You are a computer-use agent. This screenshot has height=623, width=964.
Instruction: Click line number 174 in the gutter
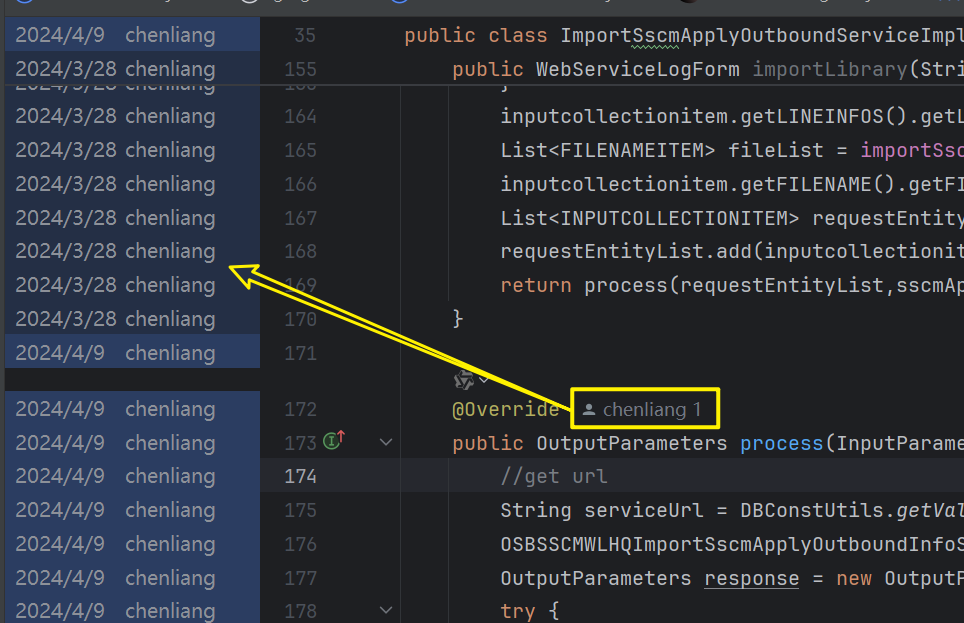[x=300, y=476]
